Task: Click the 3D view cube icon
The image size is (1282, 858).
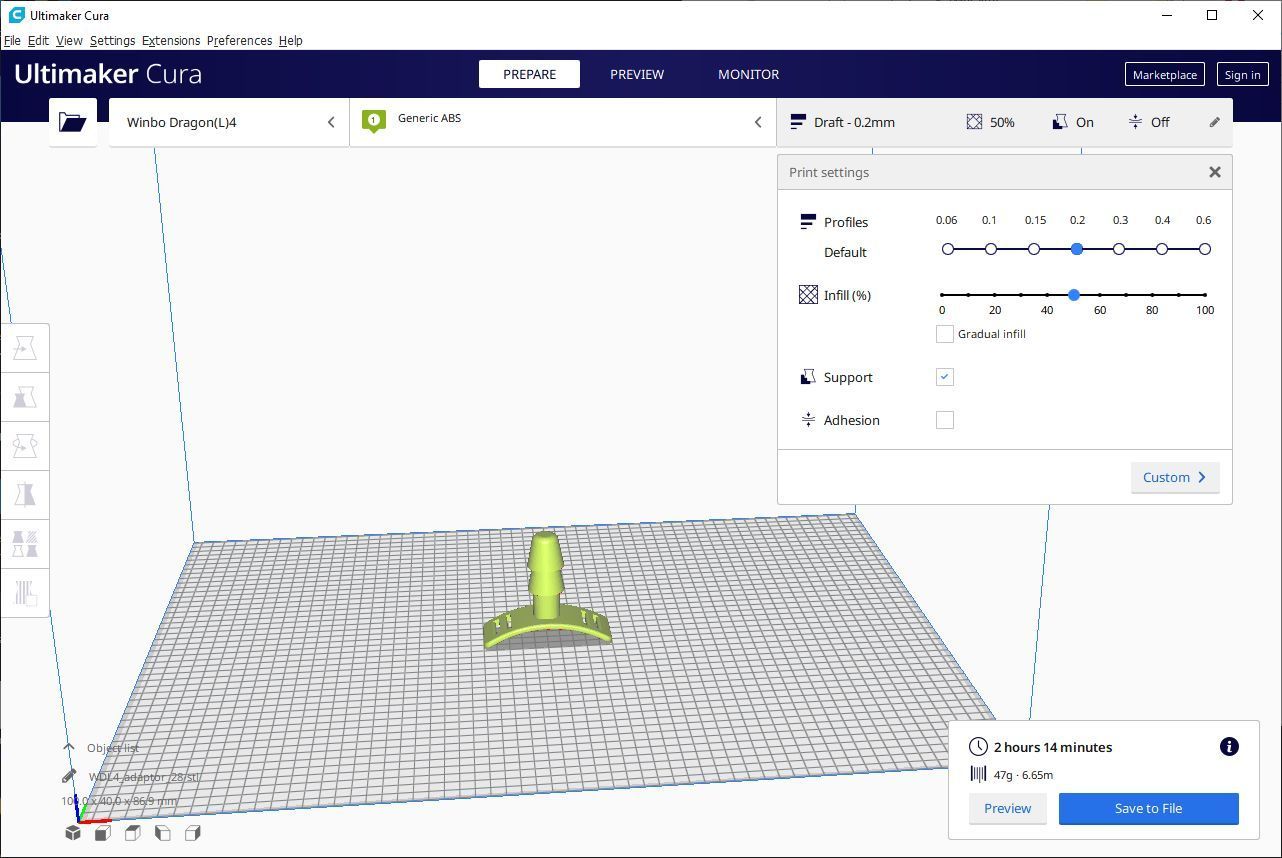Action: (73, 832)
